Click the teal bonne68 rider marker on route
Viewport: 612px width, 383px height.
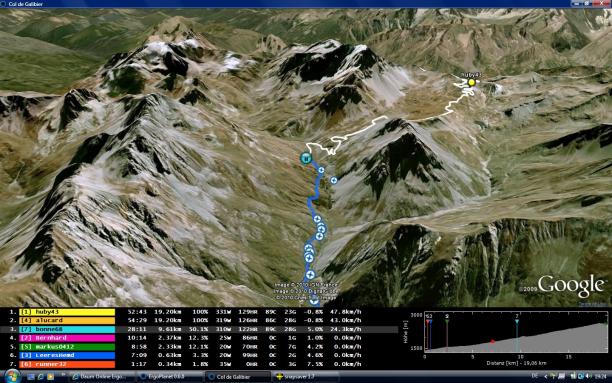click(x=306, y=158)
